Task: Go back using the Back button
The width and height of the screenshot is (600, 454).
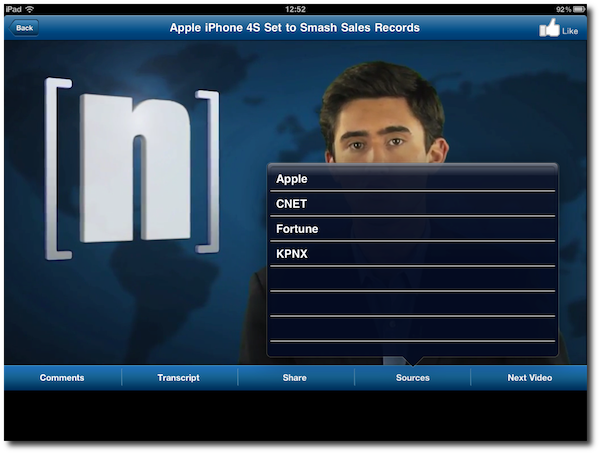Action: (24, 28)
